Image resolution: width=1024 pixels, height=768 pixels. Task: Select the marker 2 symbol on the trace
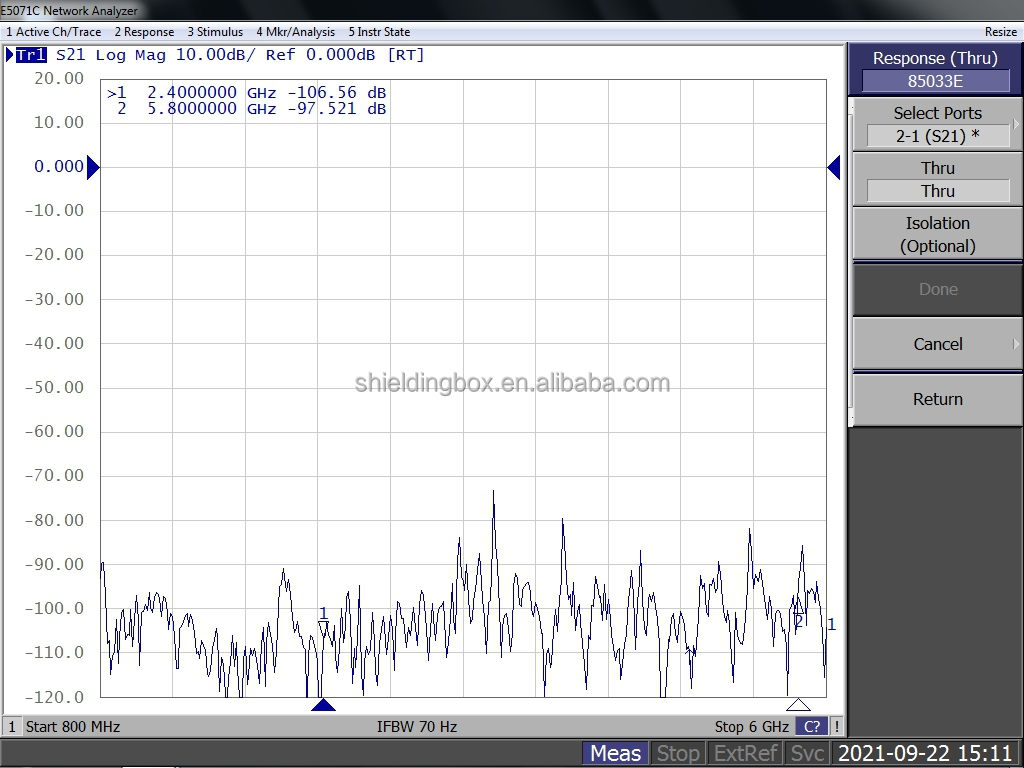799,620
